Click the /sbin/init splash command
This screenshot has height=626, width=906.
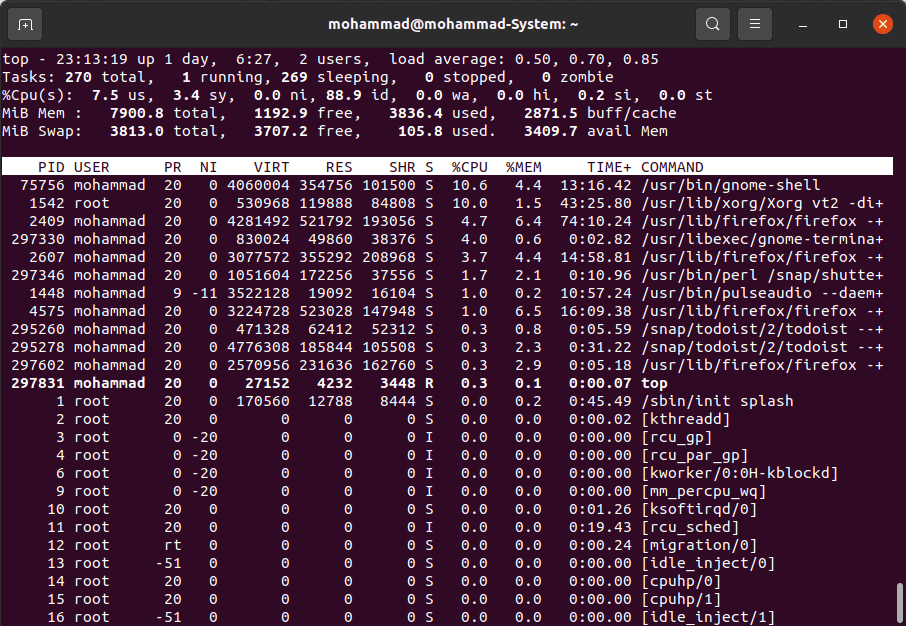(716, 401)
